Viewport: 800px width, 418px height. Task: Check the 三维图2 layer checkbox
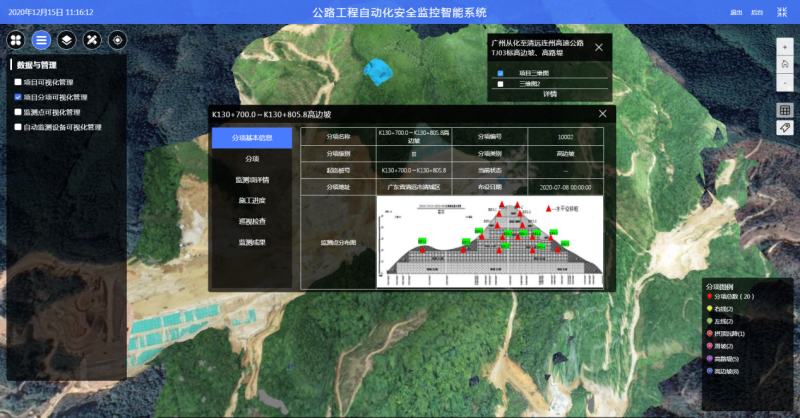click(x=501, y=84)
